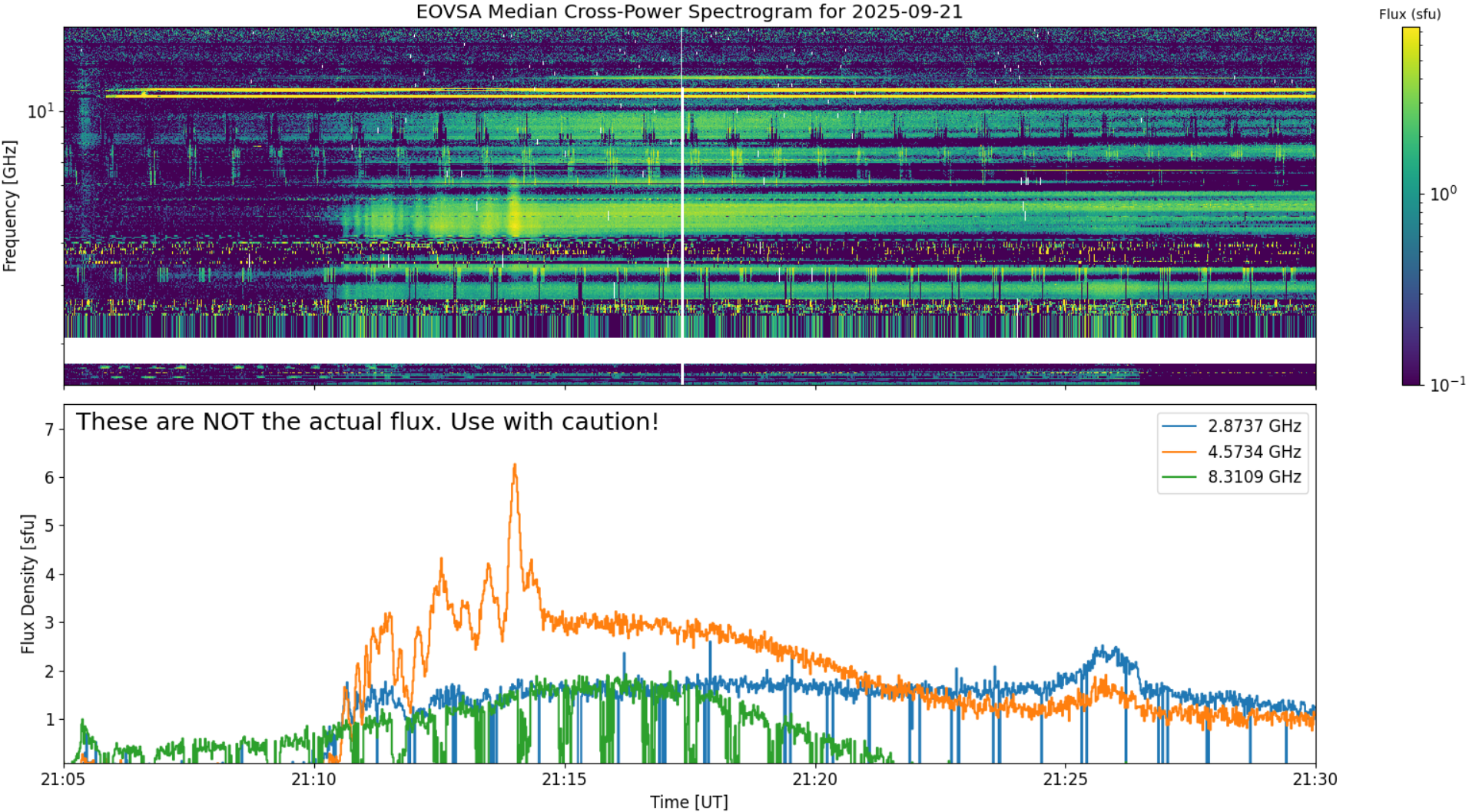This screenshot has height=812, width=1469.
Task: Click the 21:10 time axis label
Action: point(313,780)
